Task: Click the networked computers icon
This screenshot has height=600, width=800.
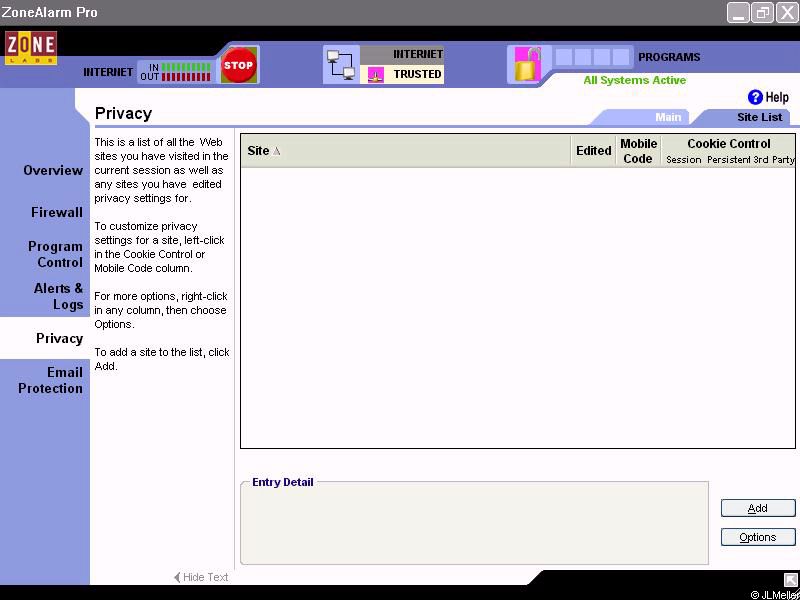Action: pyautogui.click(x=341, y=65)
